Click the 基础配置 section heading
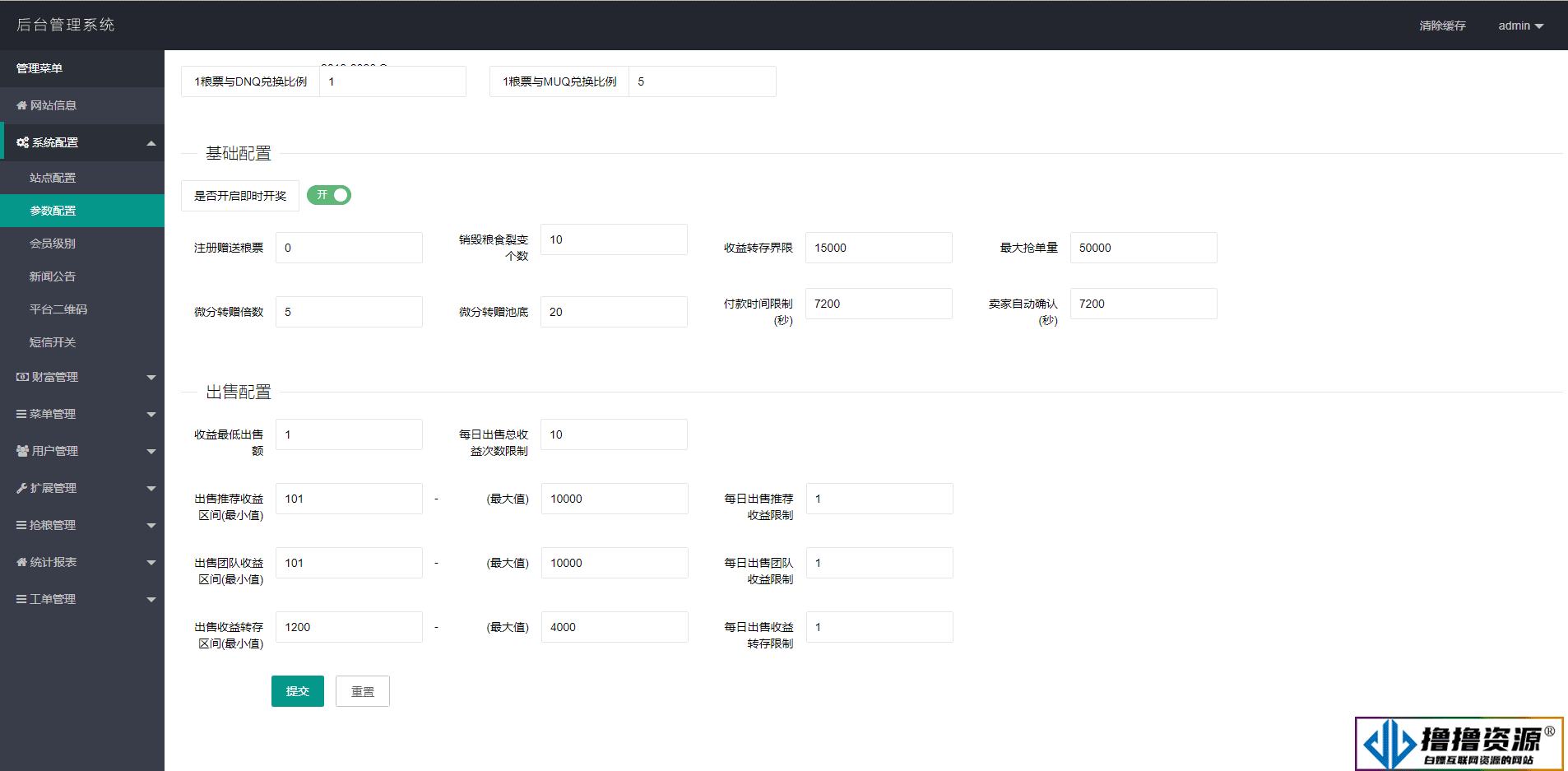Screen dimensions: 1568x771 click(x=239, y=153)
